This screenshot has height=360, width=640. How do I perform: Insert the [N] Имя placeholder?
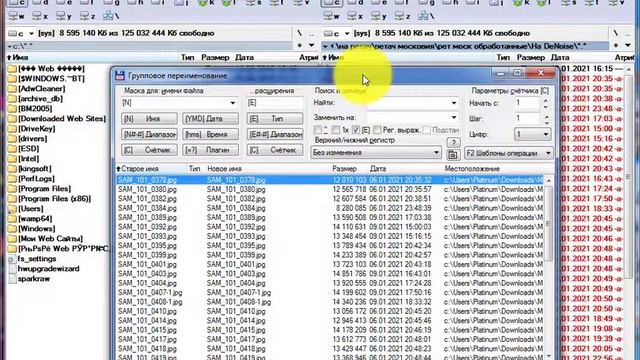point(149,119)
